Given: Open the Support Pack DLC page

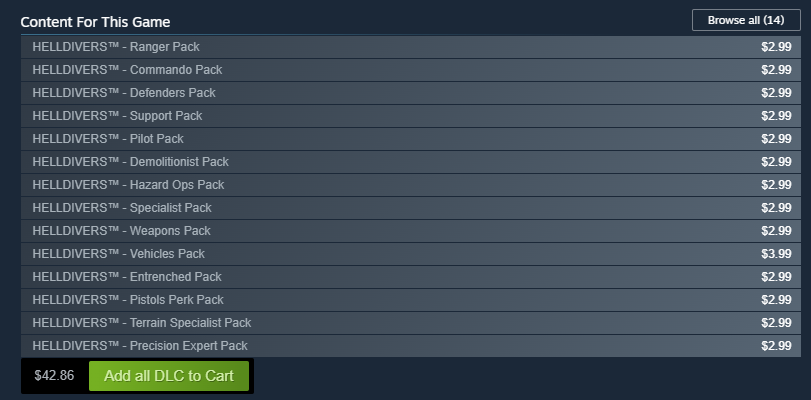Looking at the screenshot, I should click(x=411, y=116).
